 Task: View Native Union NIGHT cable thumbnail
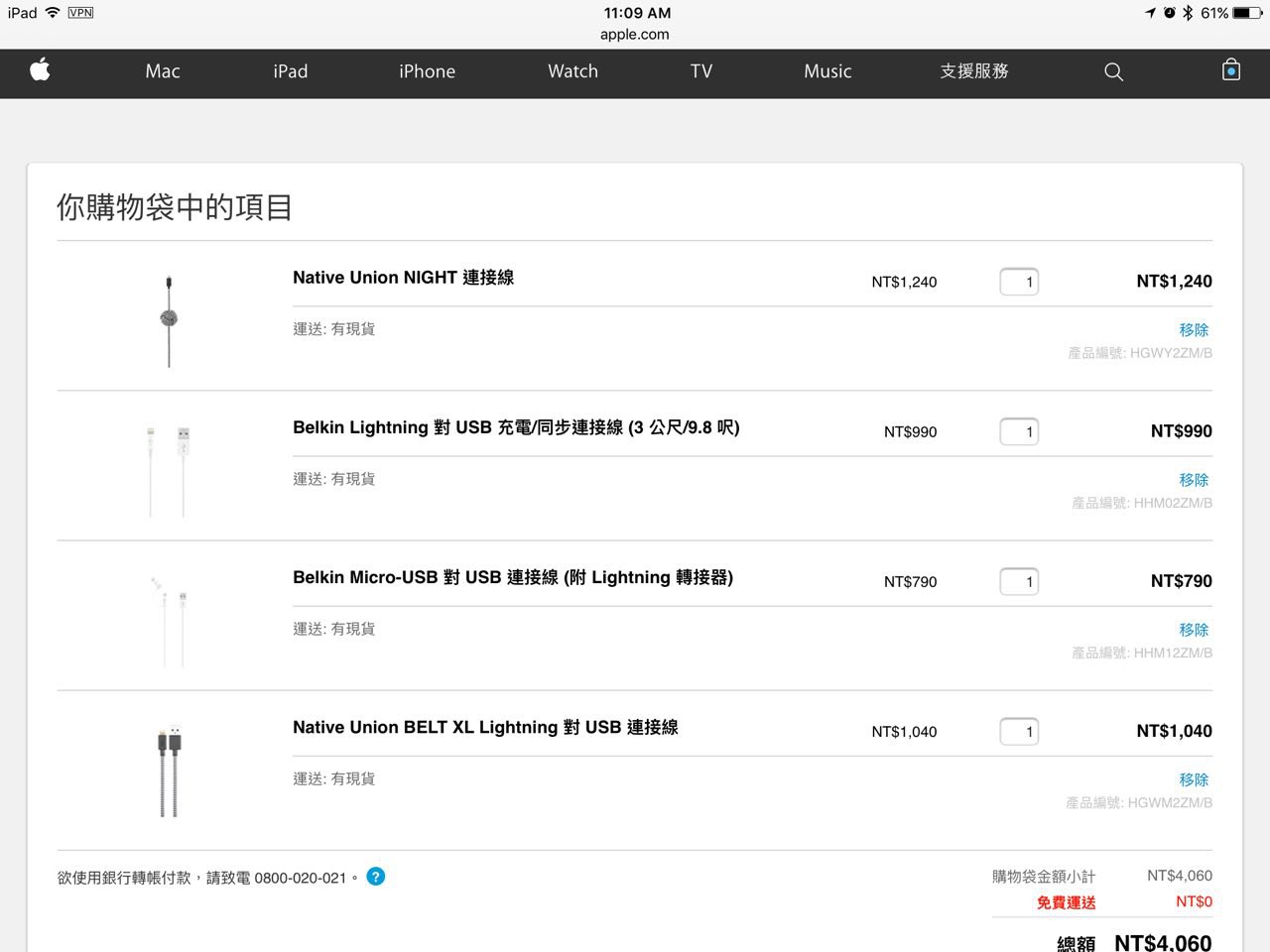(169, 321)
